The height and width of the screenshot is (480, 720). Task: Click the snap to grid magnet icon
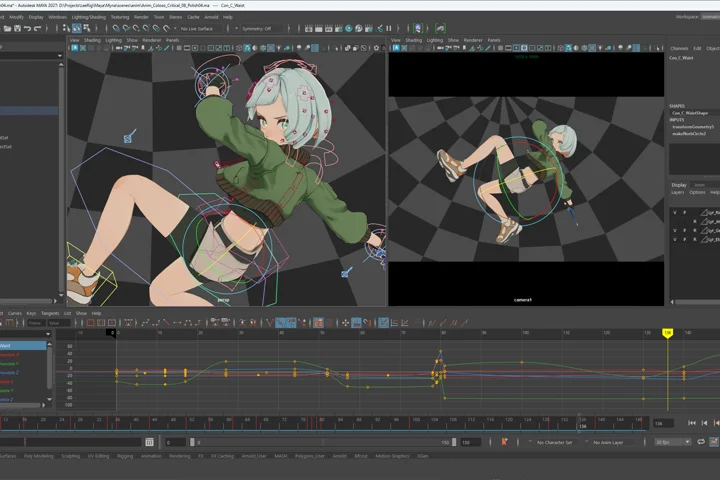116,28
